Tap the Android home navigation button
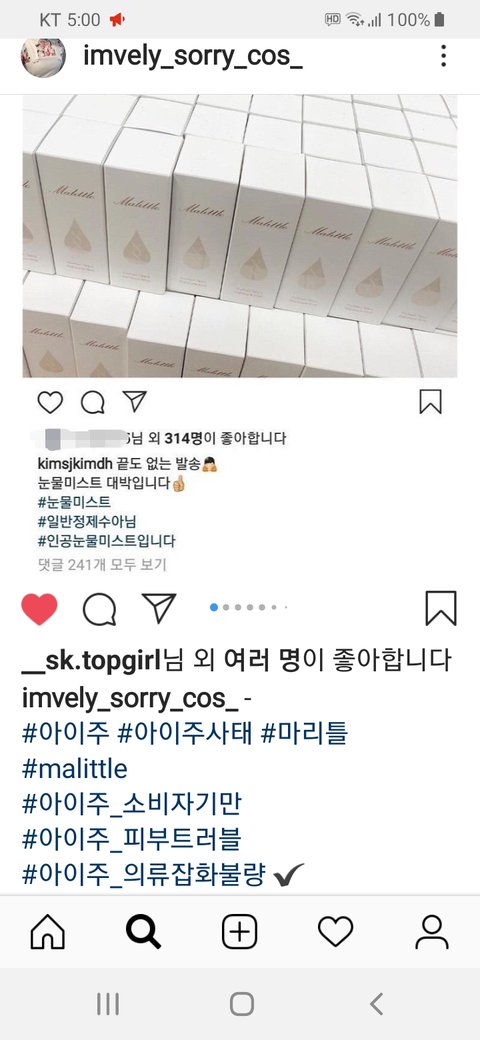 click(x=242, y=1004)
